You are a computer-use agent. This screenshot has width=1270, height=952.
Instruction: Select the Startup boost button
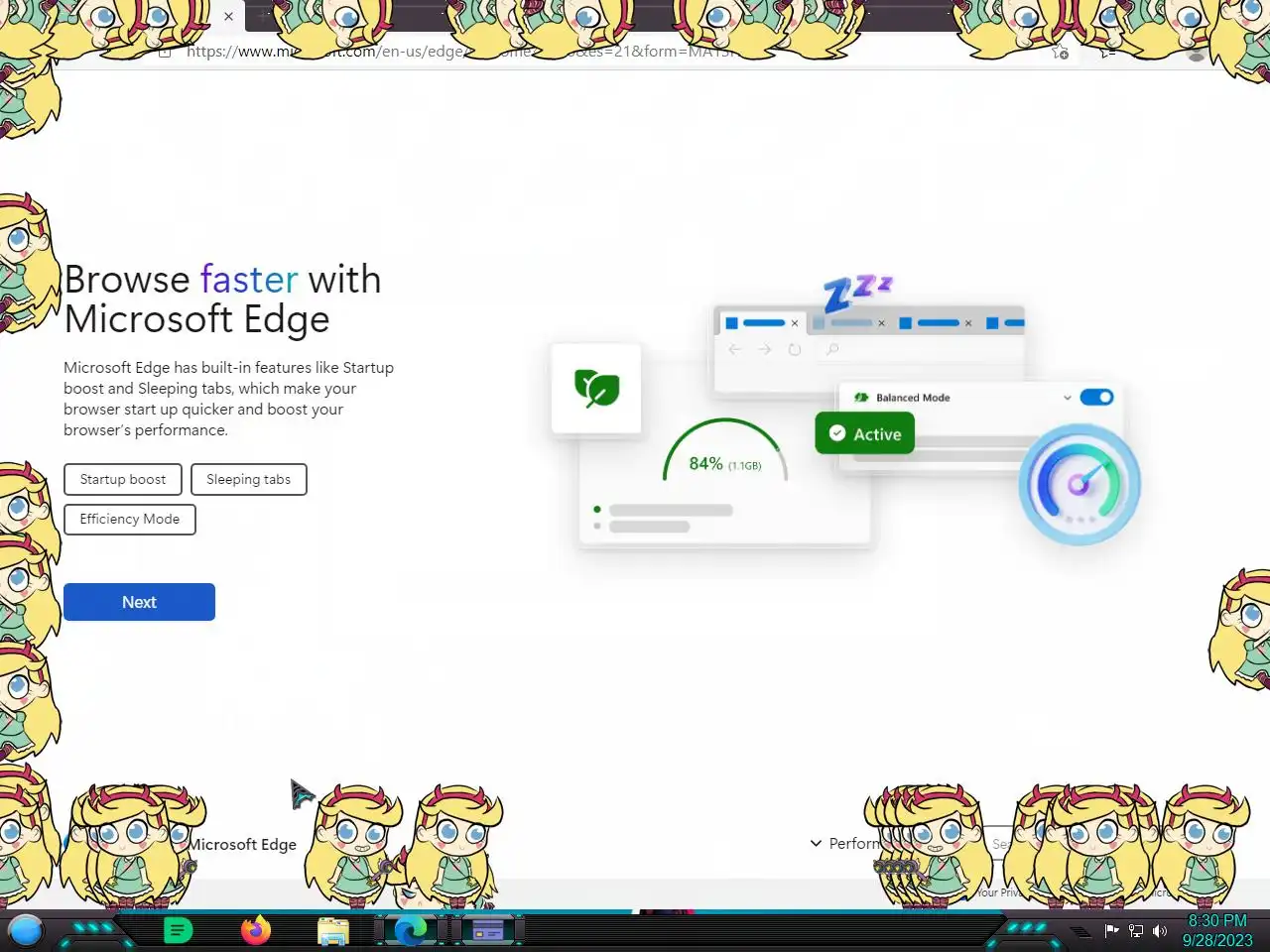pyautogui.click(x=123, y=479)
